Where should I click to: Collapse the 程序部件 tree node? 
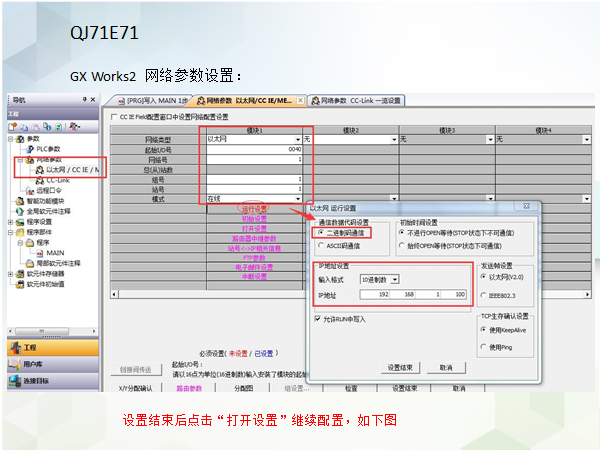point(11,232)
